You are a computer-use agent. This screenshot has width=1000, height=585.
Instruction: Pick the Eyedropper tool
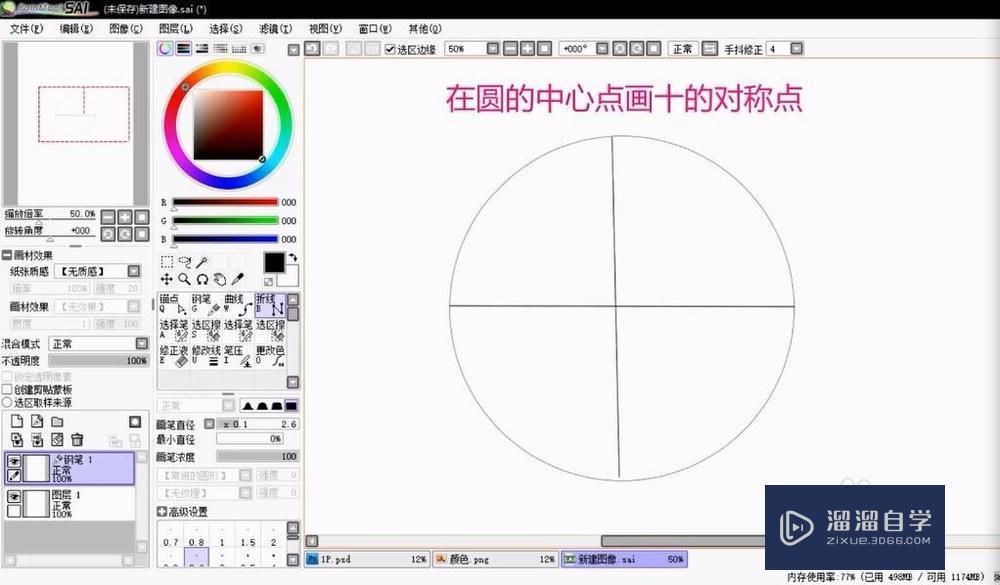[239, 278]
